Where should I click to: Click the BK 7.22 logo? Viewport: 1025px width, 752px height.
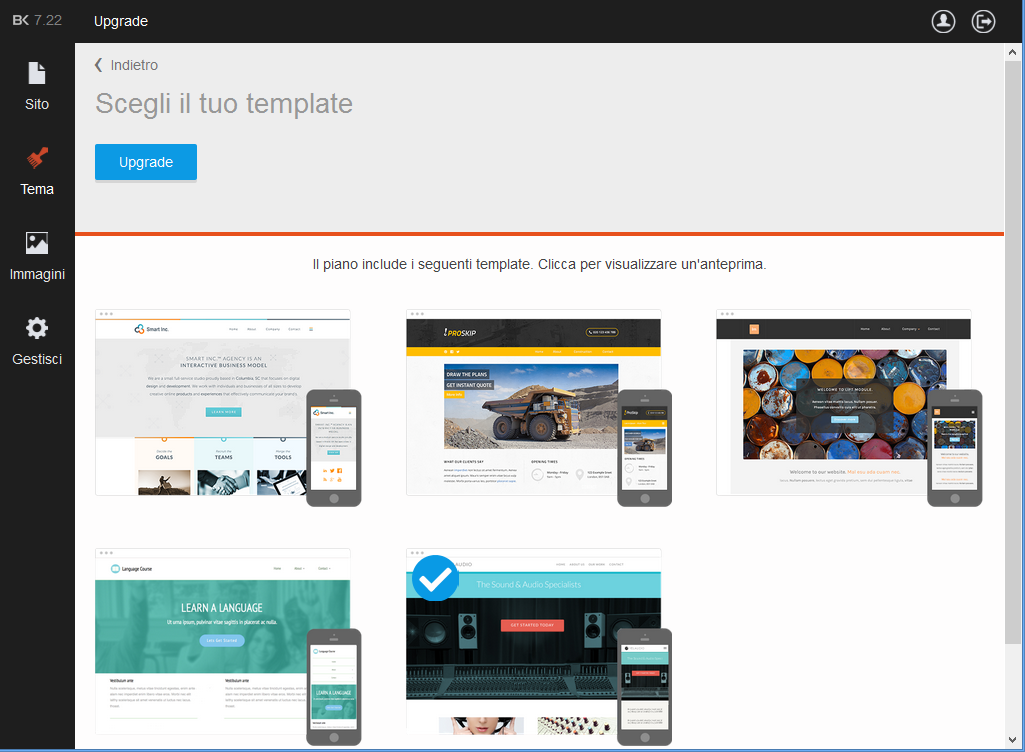pyautogui.click(x=37, y=20)
